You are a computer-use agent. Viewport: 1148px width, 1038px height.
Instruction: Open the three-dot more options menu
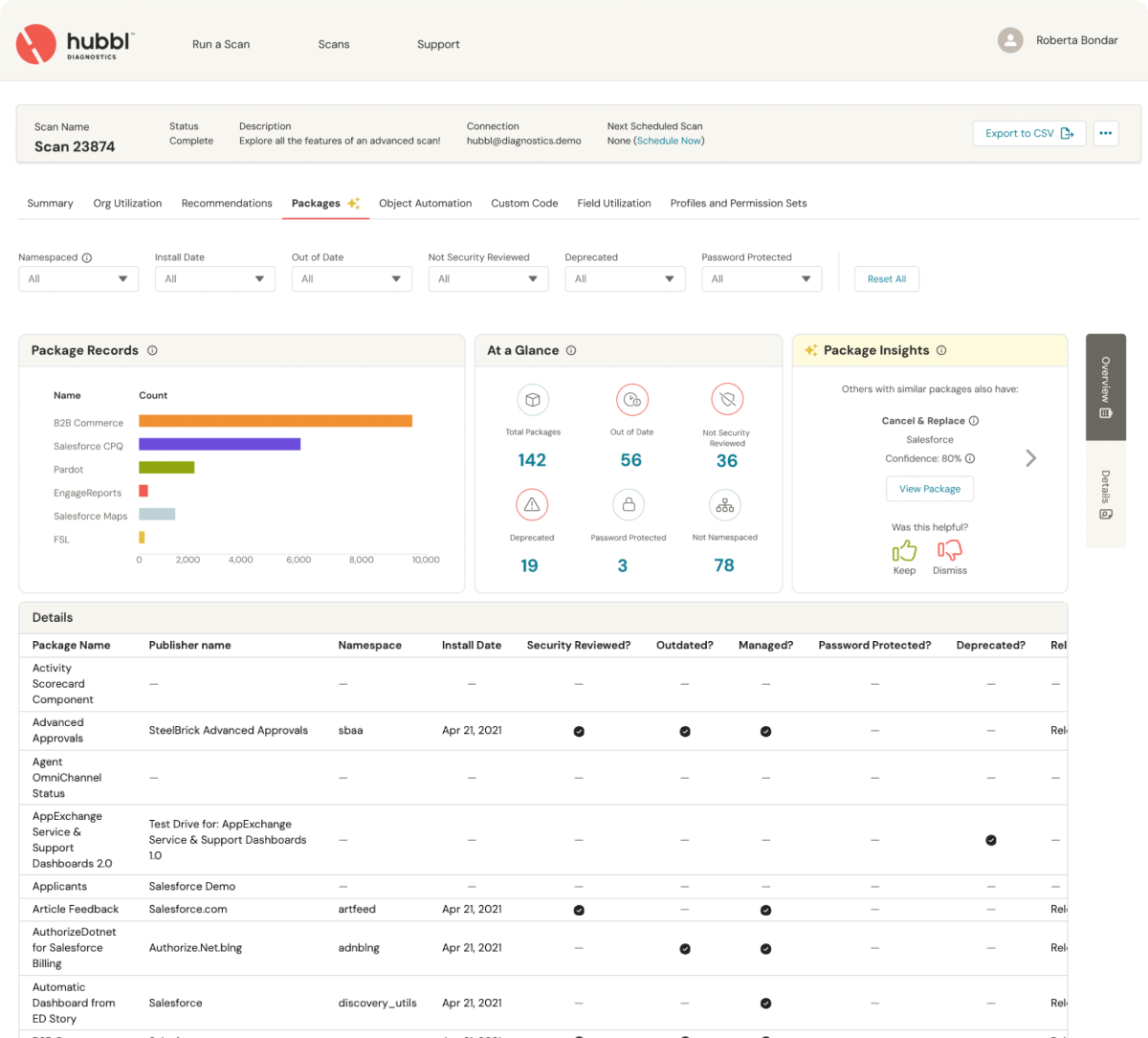click(1105, 133)
